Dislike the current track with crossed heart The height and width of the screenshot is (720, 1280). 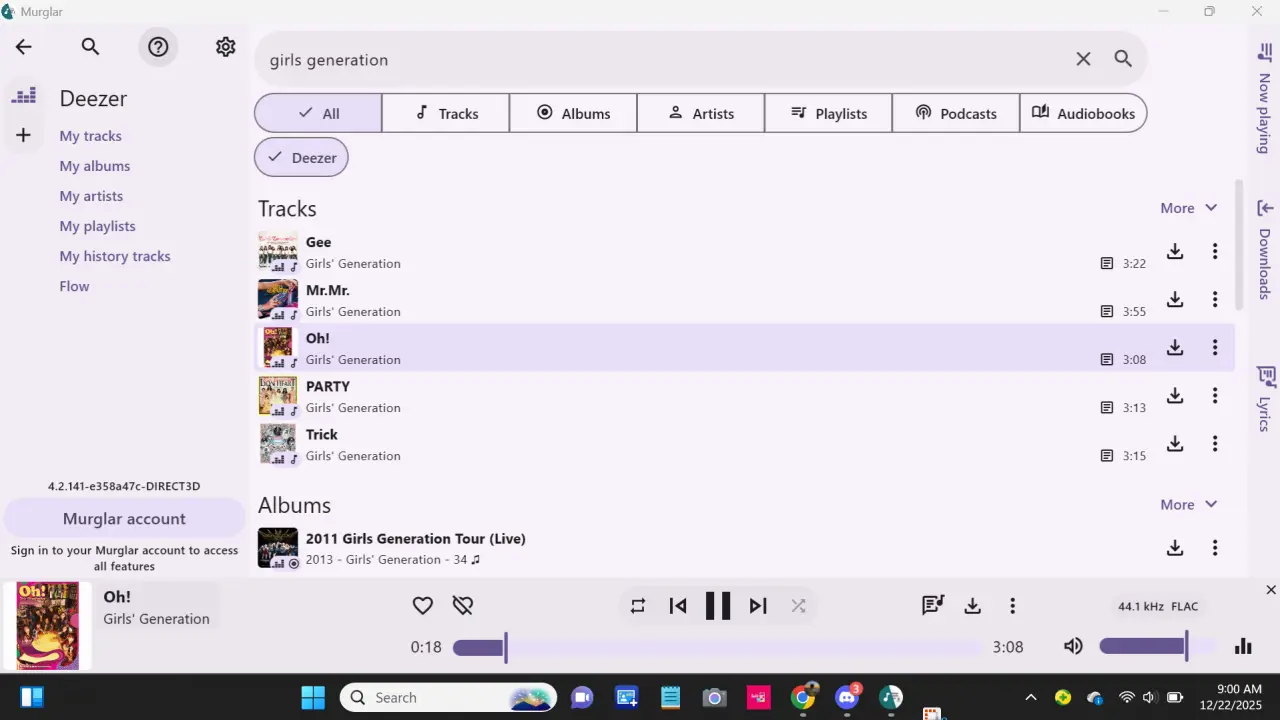click(462, 605)
